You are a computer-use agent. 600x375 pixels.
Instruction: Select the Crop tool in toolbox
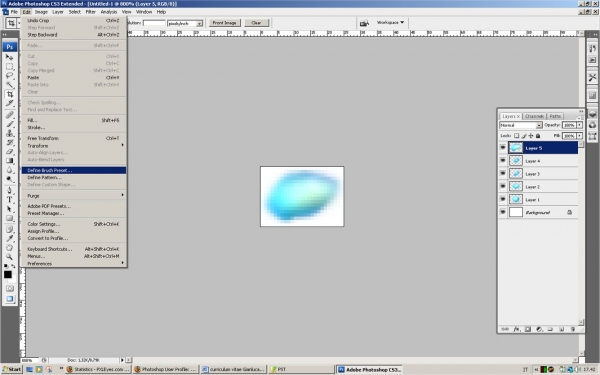pos(10,94)
